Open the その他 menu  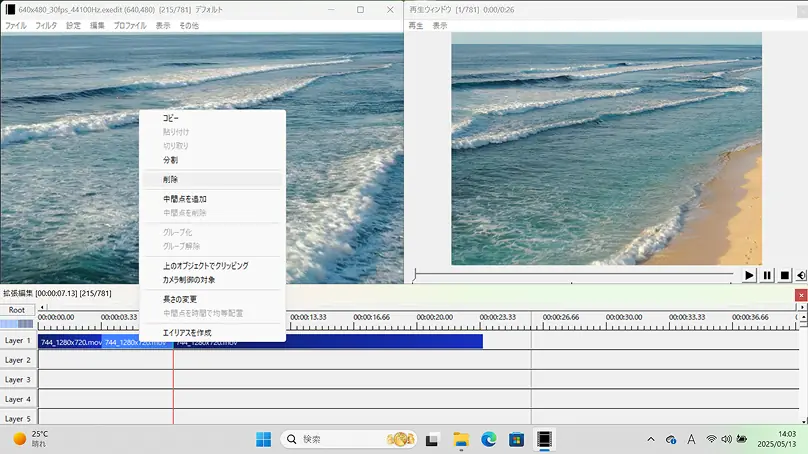click(189, 25)
